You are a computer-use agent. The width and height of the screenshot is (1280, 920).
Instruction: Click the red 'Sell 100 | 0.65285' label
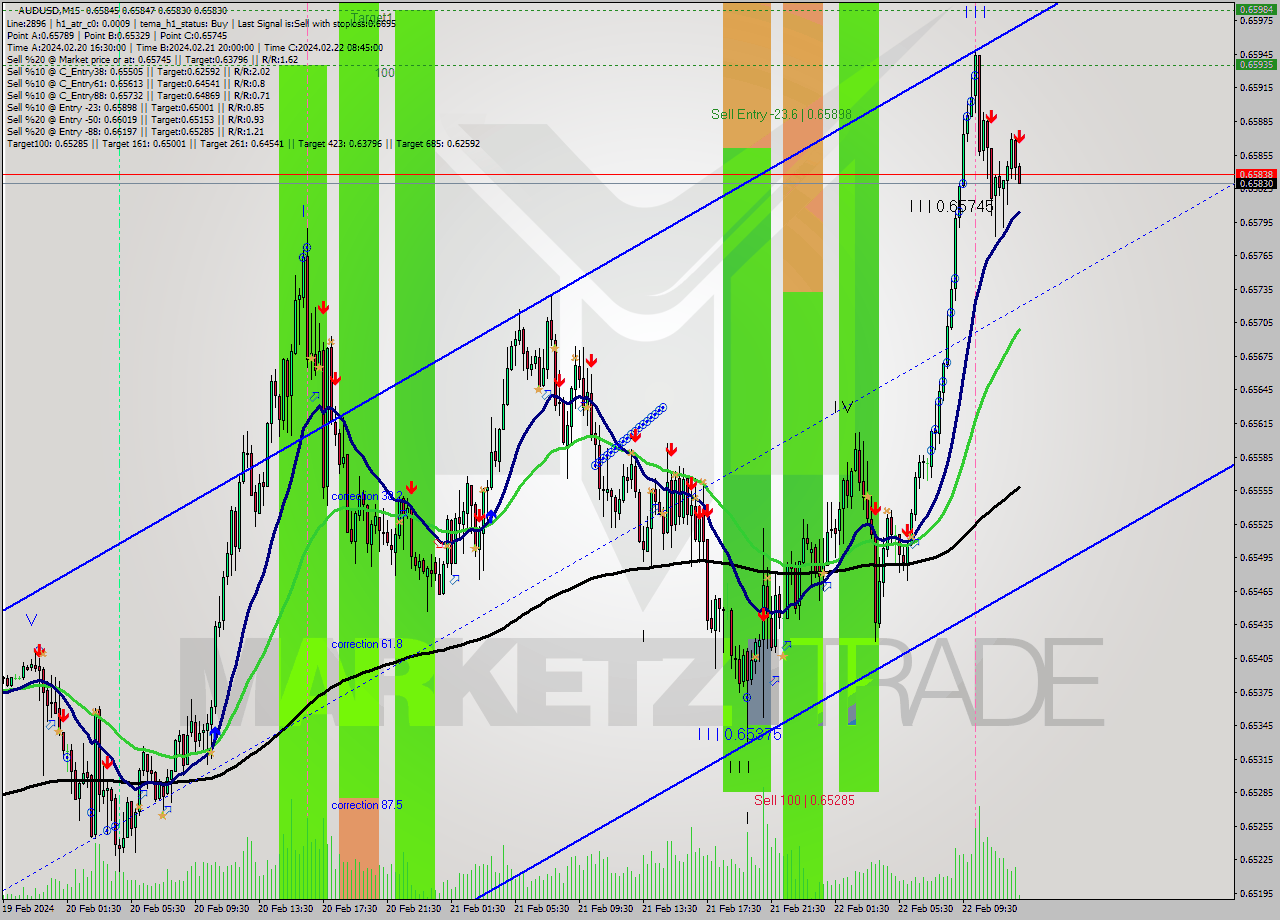[x=804, y=800]
